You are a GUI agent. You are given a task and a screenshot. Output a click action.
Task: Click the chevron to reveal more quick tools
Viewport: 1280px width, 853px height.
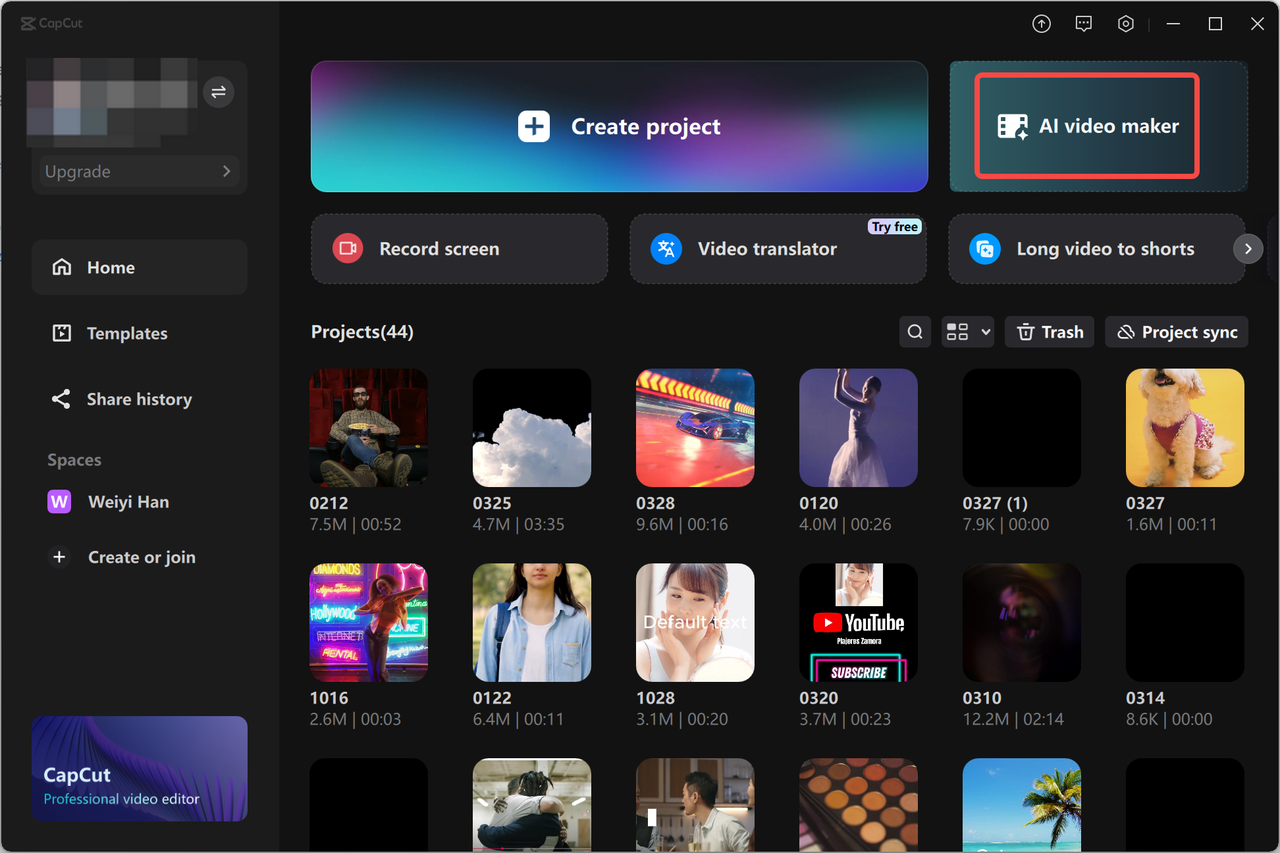tap(1247, 248)
